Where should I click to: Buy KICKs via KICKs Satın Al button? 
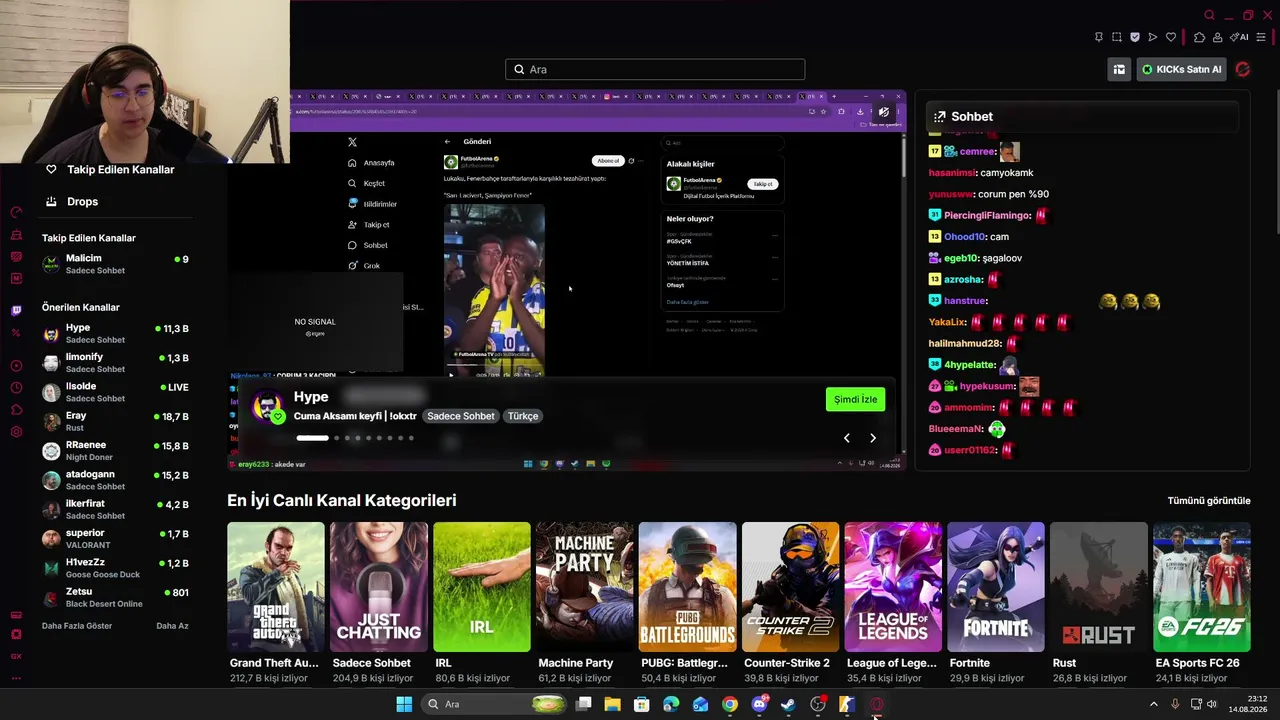1182,69
